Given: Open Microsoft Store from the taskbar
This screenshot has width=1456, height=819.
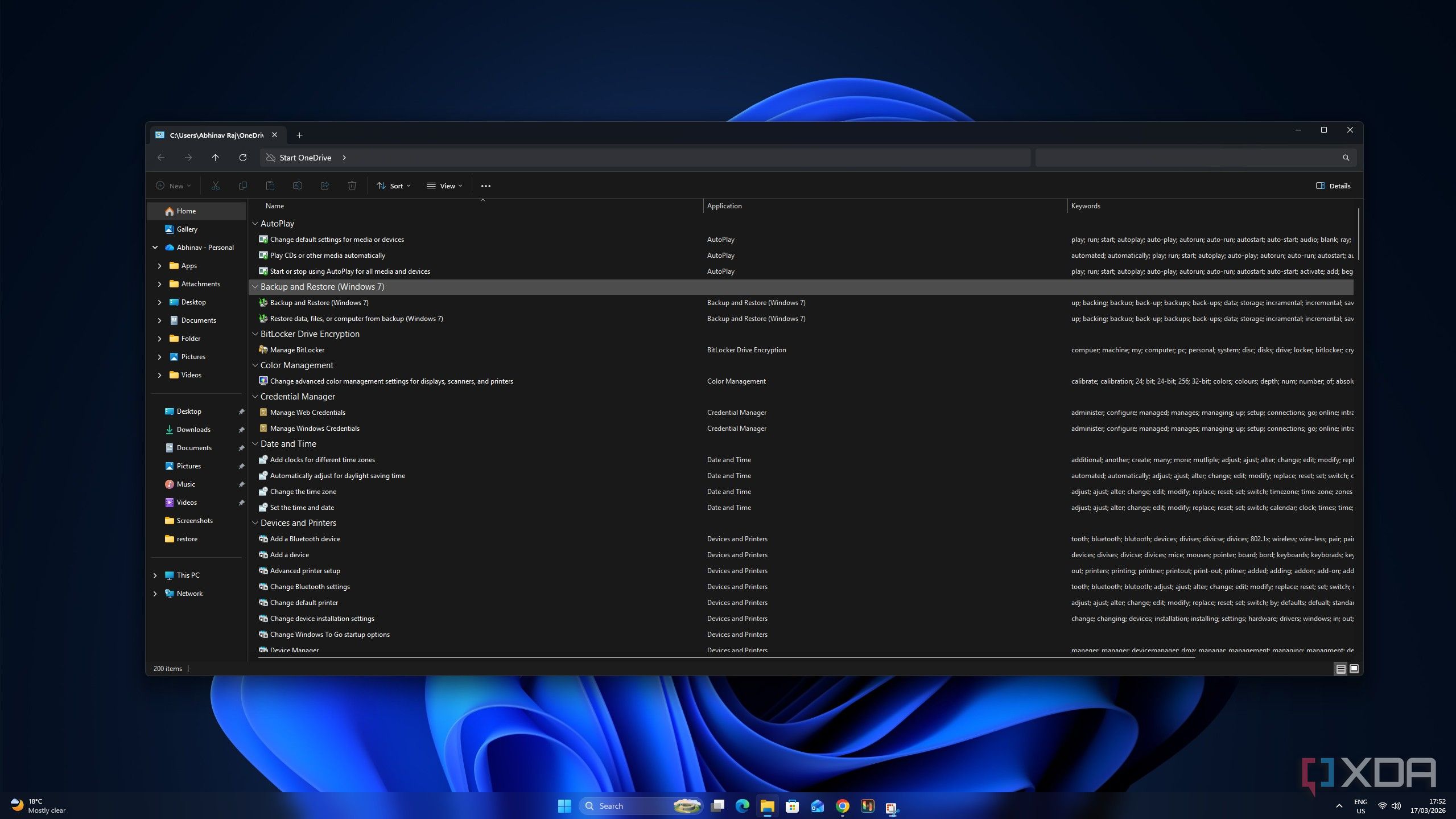Looking at the screenshot, I should coord(792,806).
